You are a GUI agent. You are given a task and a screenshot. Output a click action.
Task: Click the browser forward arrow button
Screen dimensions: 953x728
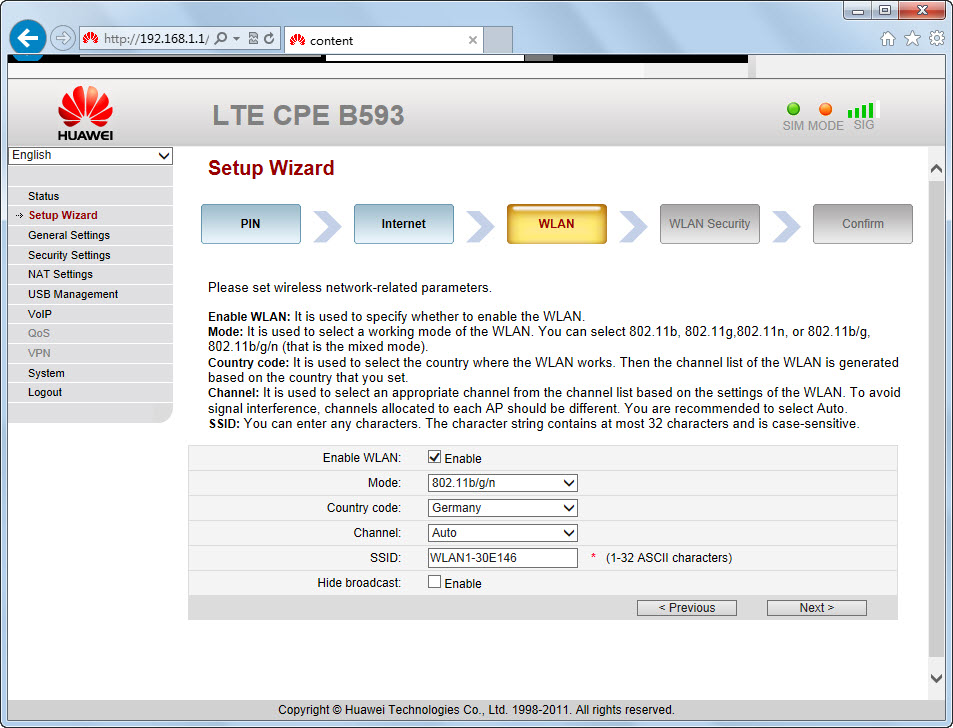[x=62, y=38]
